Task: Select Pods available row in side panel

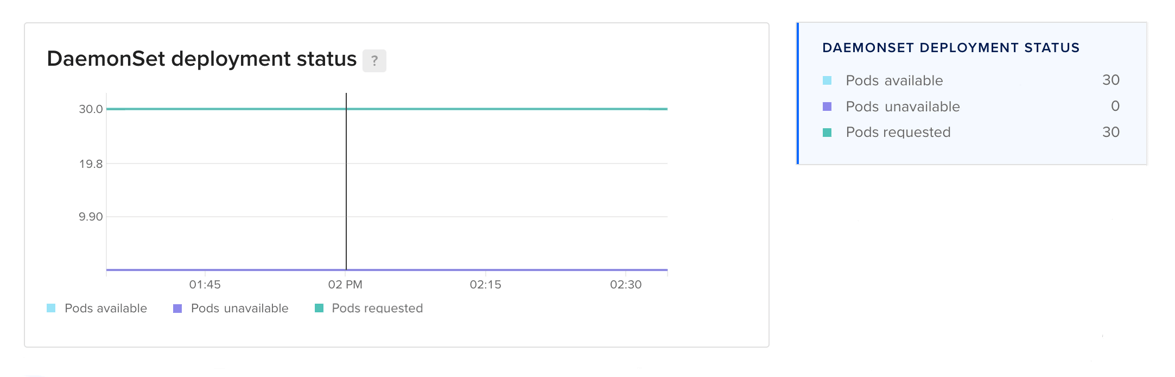Action: point(970,80)
